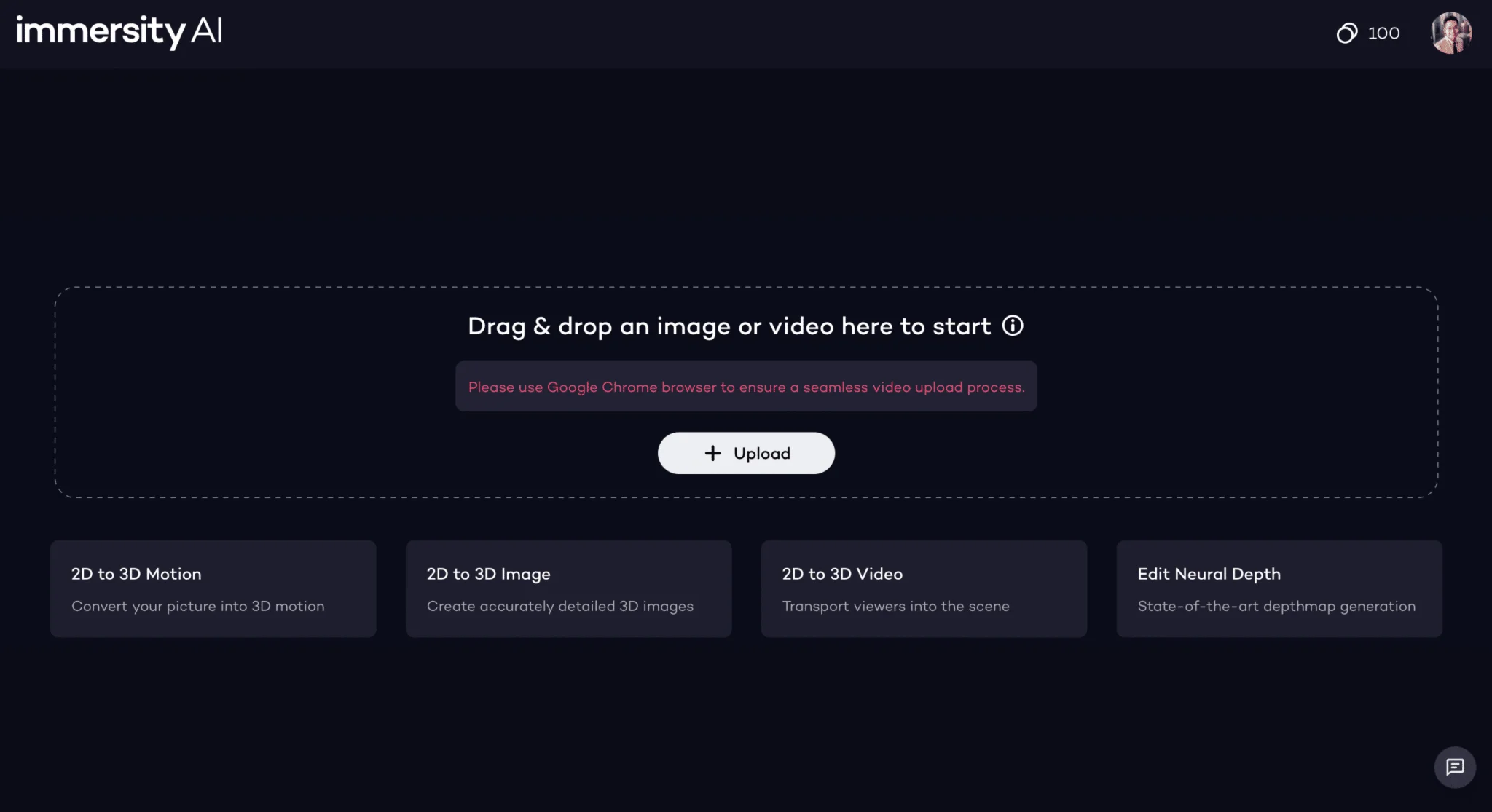Open the chat support bubble icon
The height and width of the screenshot is (812, 1492).
(x=1455, y=767)
